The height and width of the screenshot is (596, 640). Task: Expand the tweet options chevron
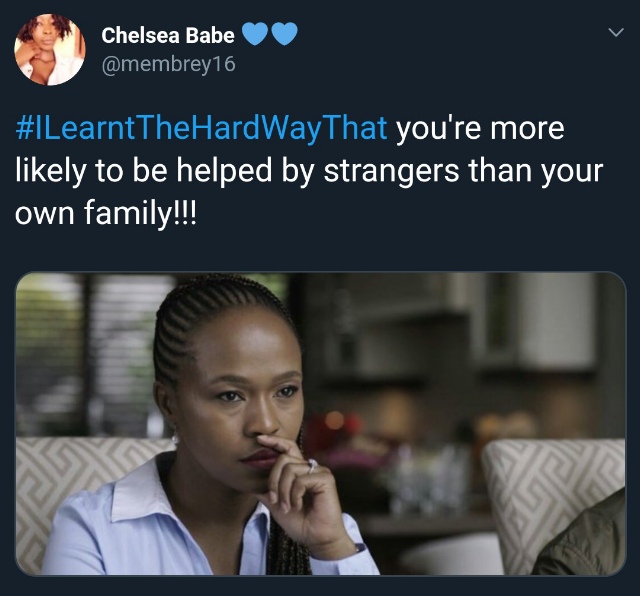(616, 32)
